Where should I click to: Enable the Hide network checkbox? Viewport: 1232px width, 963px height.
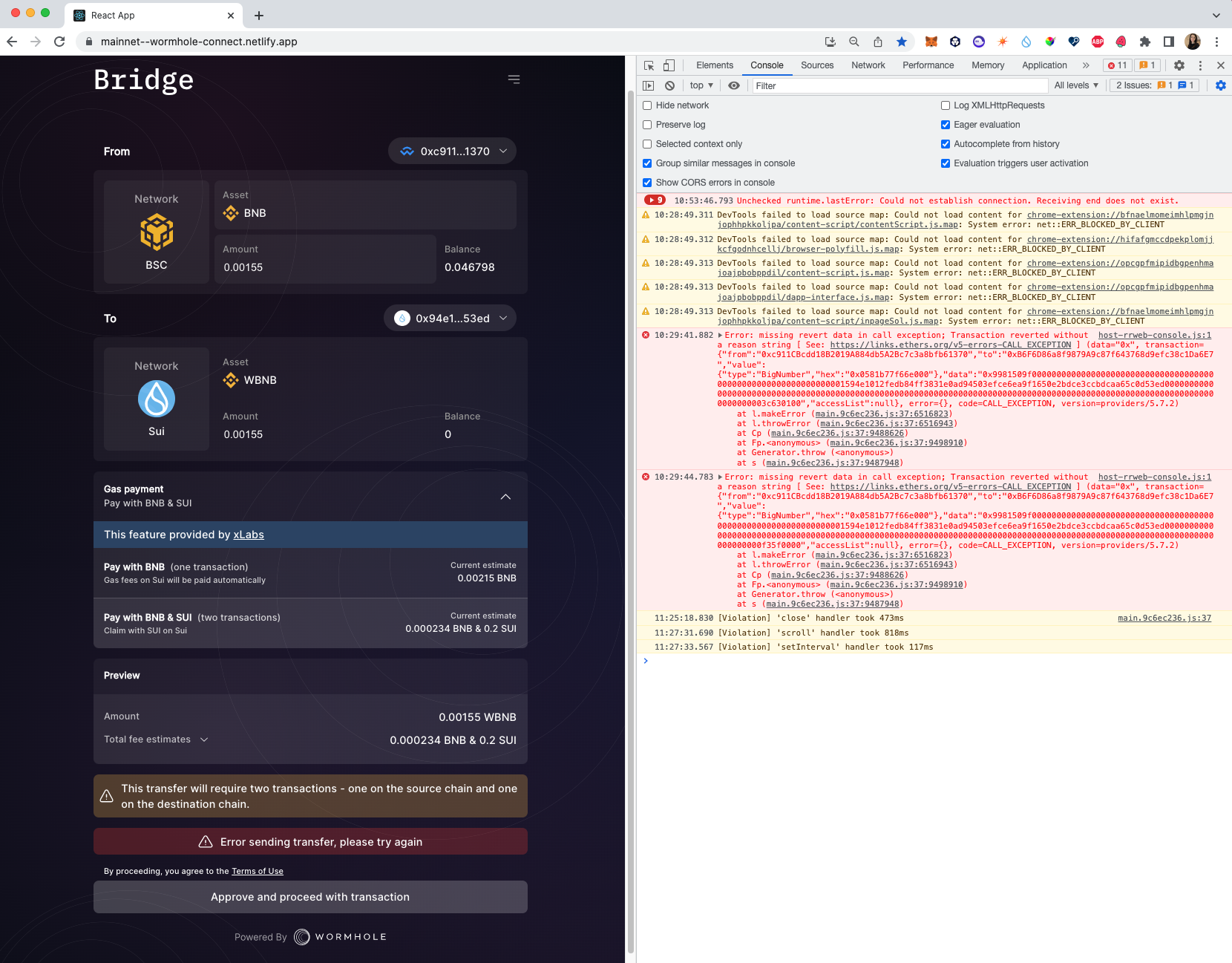pyautogui.click(x=646, y=105)
